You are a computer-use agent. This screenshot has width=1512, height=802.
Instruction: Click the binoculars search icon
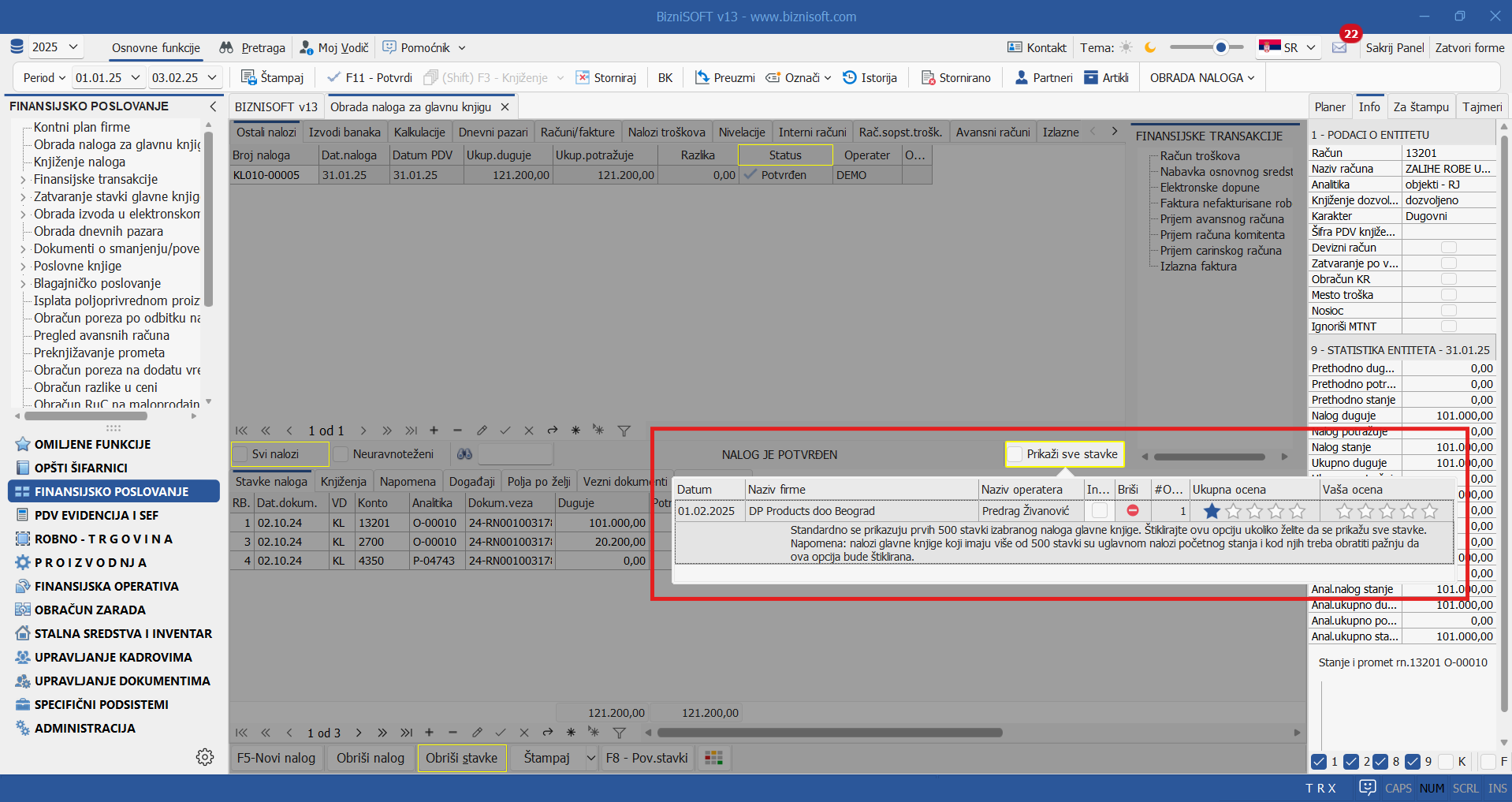(464, 454)
